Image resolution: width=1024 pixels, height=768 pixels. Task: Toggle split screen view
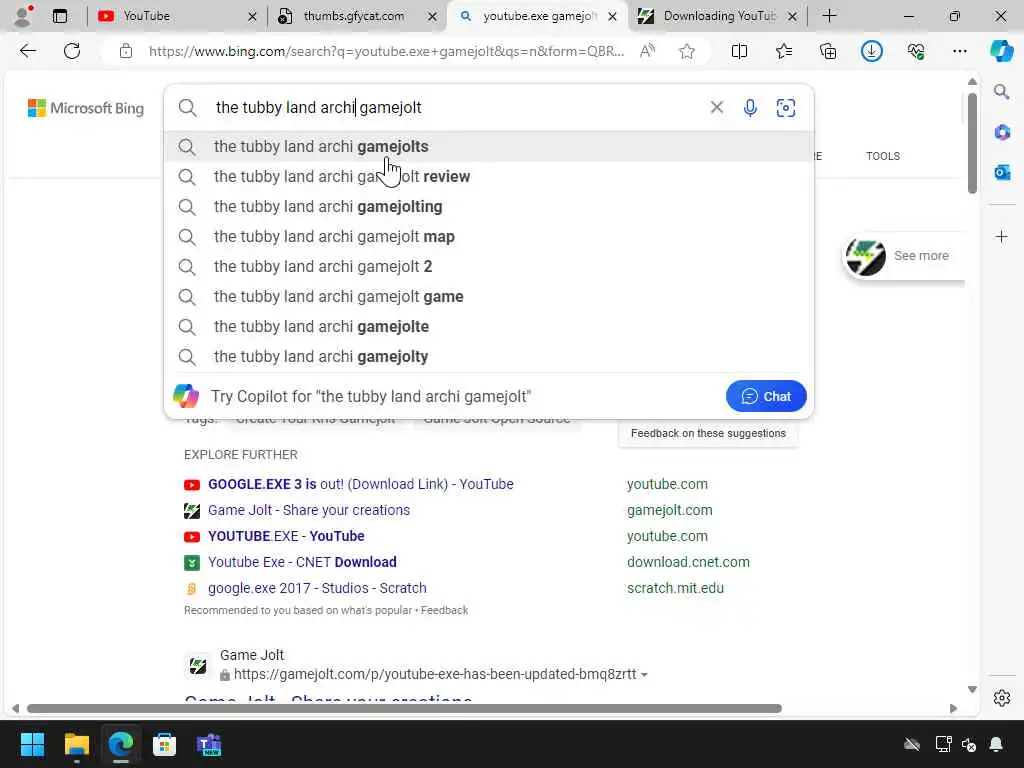[739, 51]
